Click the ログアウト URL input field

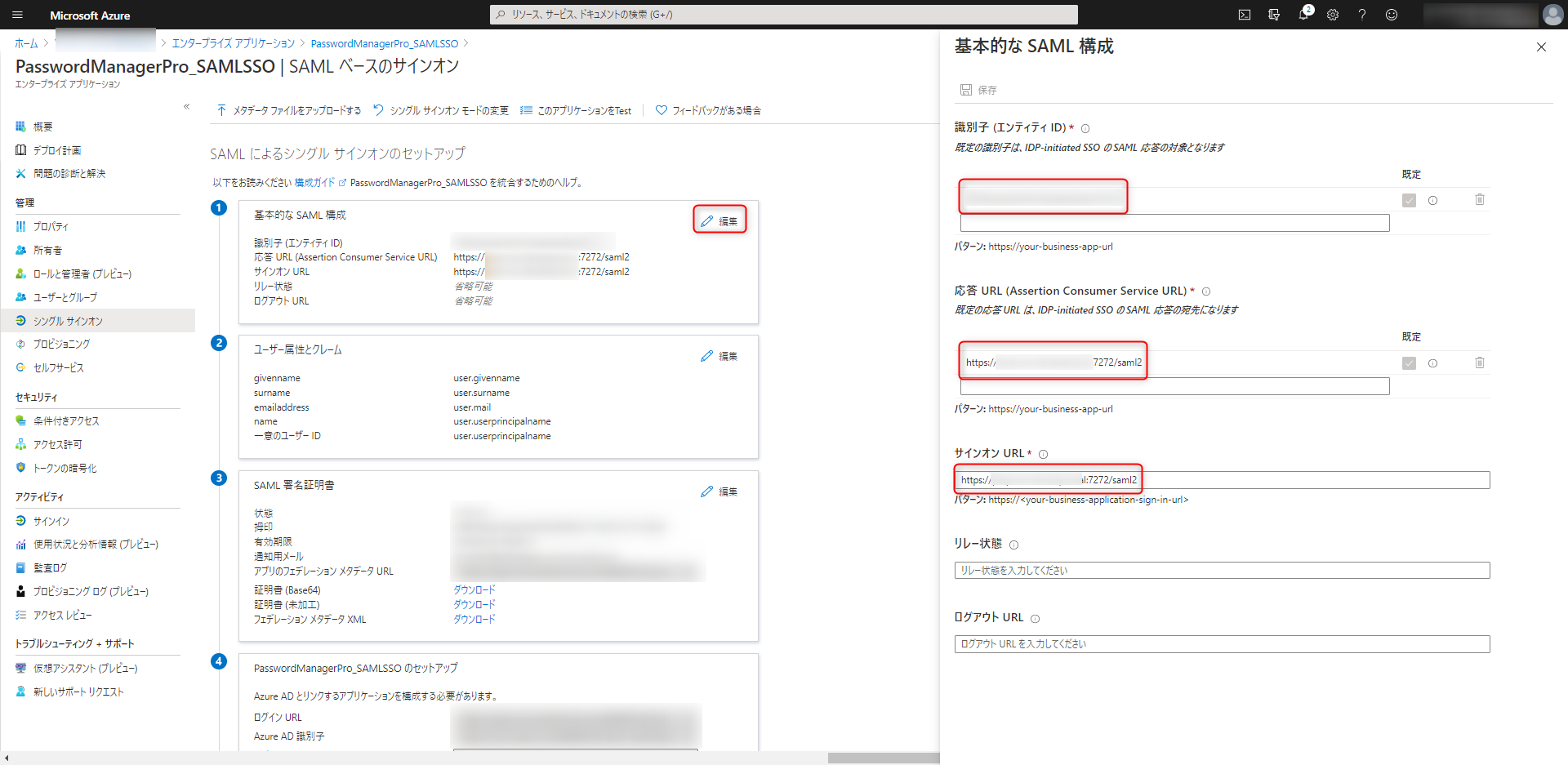[1222, 644]
